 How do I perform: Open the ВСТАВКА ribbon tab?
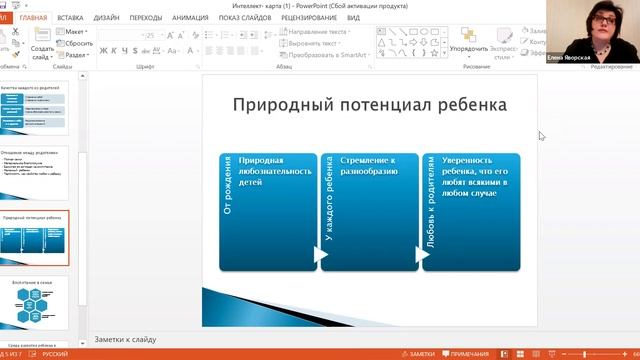tap(70, 18)
